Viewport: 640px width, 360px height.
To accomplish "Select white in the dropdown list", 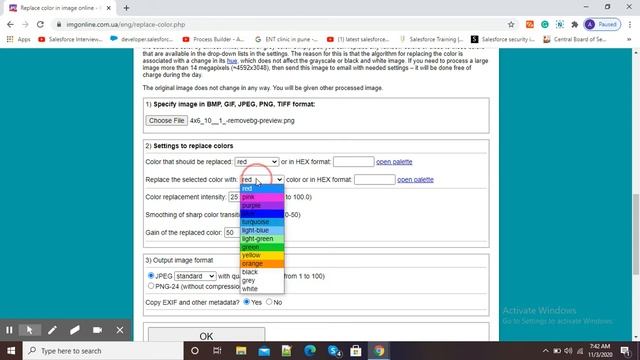I will (262, 289).
